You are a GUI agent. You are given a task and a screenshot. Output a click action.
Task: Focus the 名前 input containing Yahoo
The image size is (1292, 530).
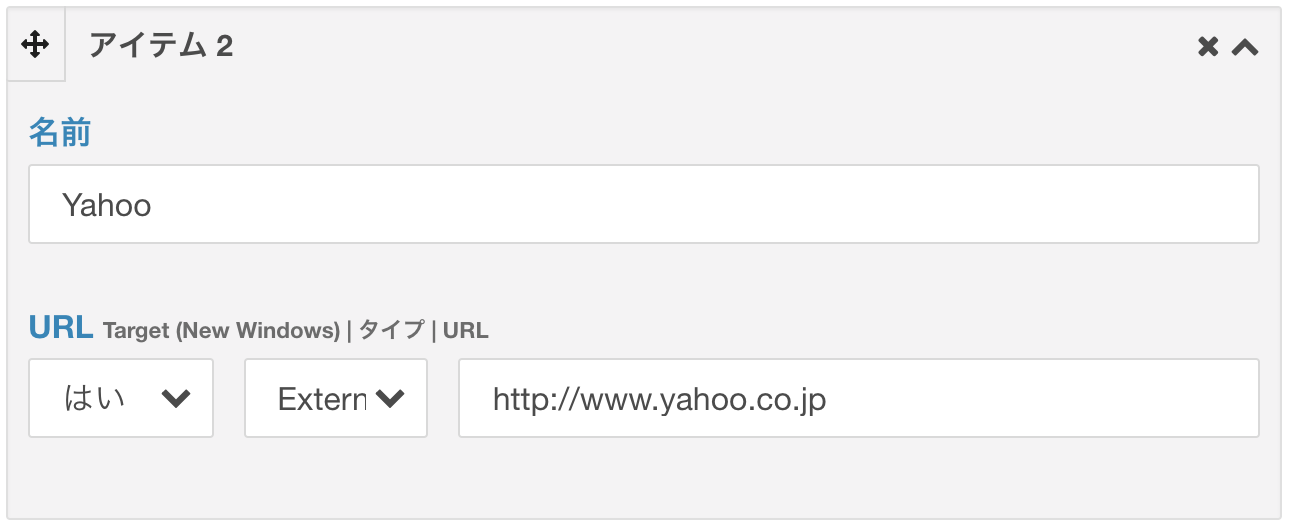coord(643,204)
